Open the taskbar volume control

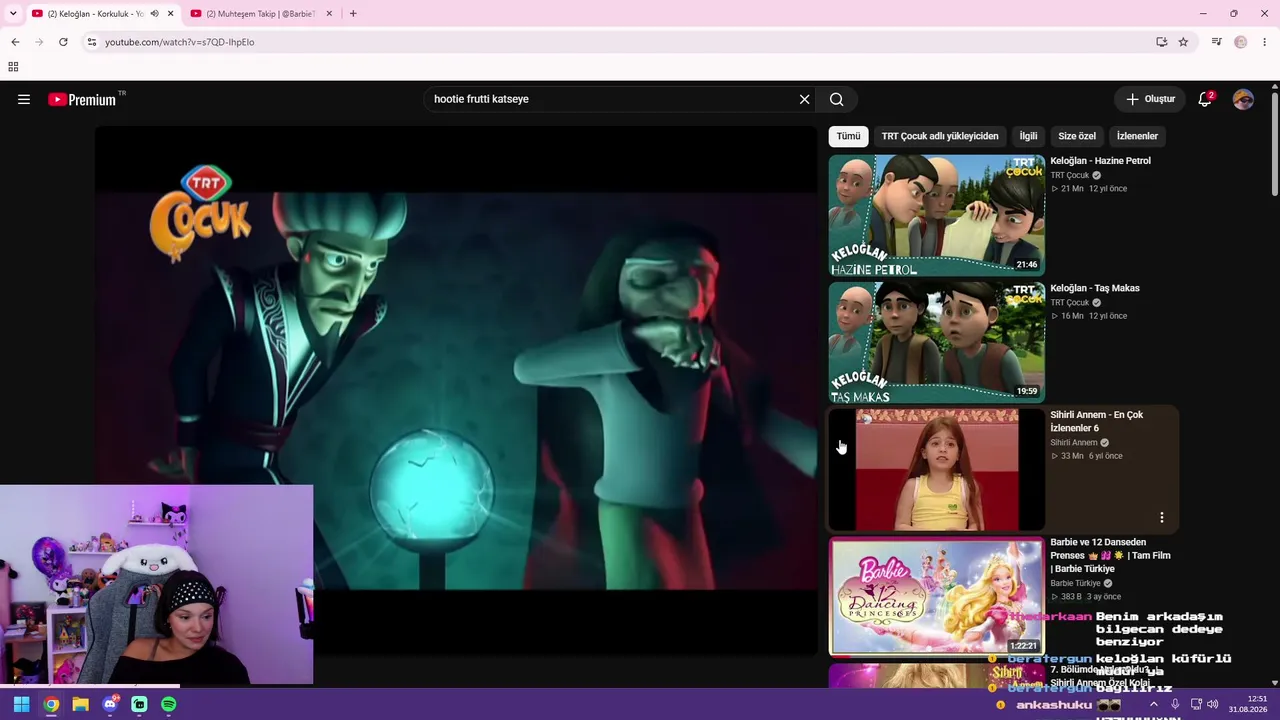click(1213, 704)
